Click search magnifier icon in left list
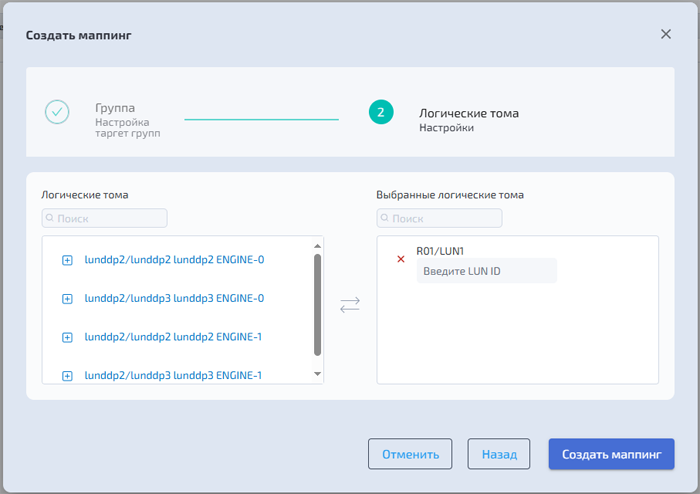700x494 pixels. [50, 218]
